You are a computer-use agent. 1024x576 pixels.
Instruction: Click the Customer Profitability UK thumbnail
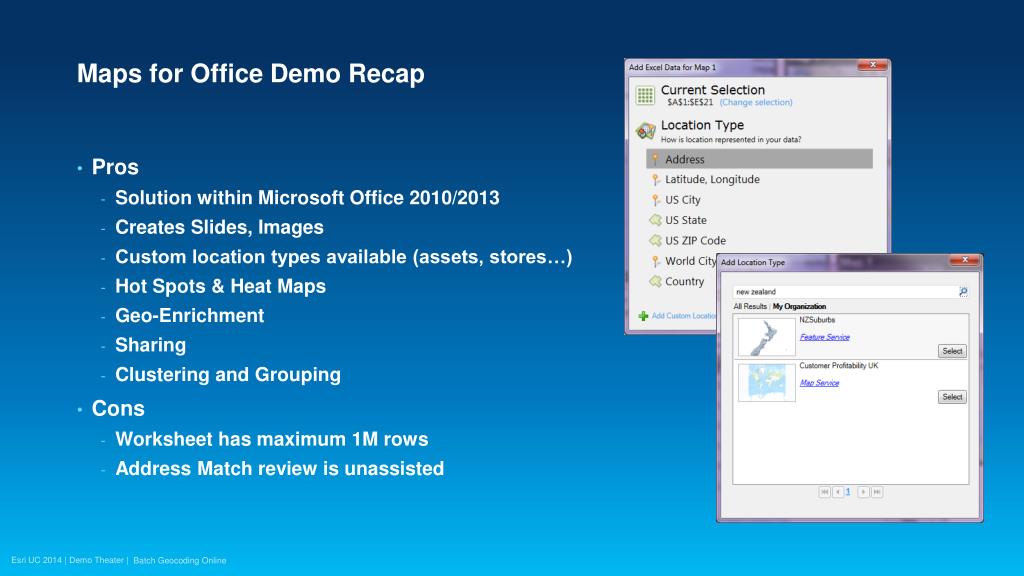pos(767,382)
